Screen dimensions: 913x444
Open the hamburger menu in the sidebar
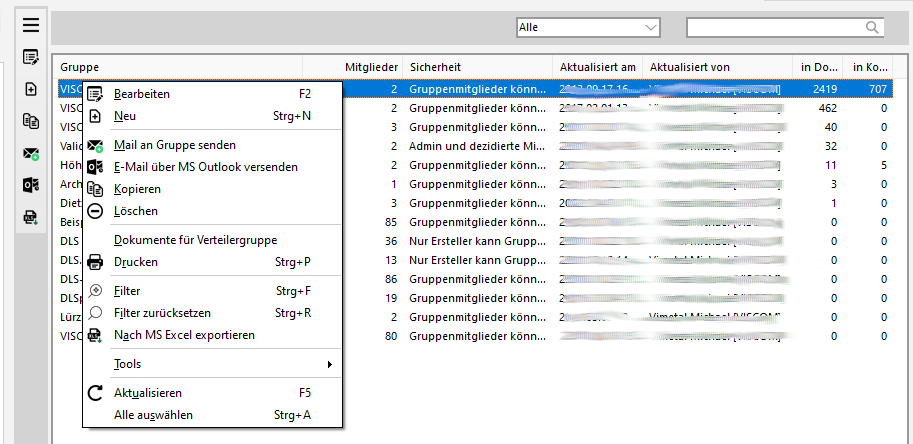[x=31, y=25]
